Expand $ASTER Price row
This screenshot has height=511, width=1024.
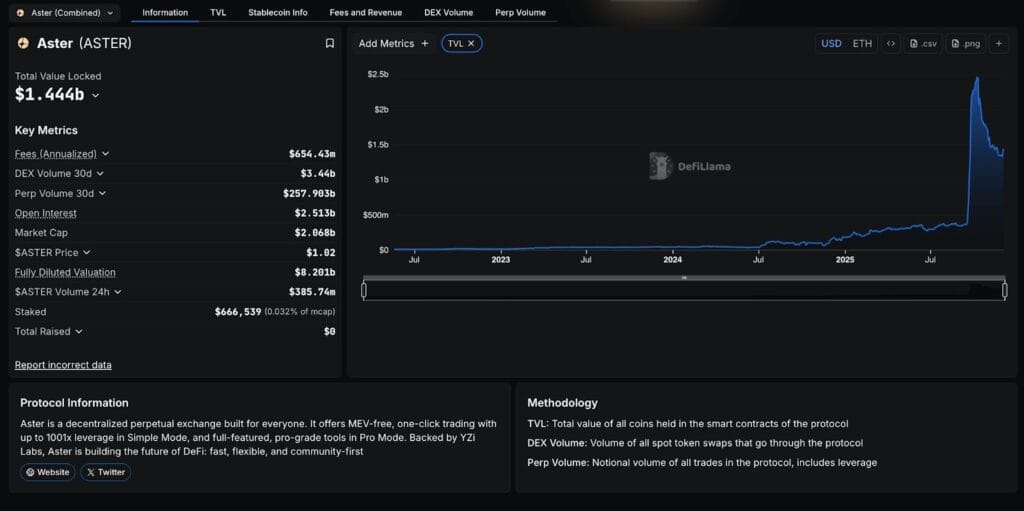87,252
